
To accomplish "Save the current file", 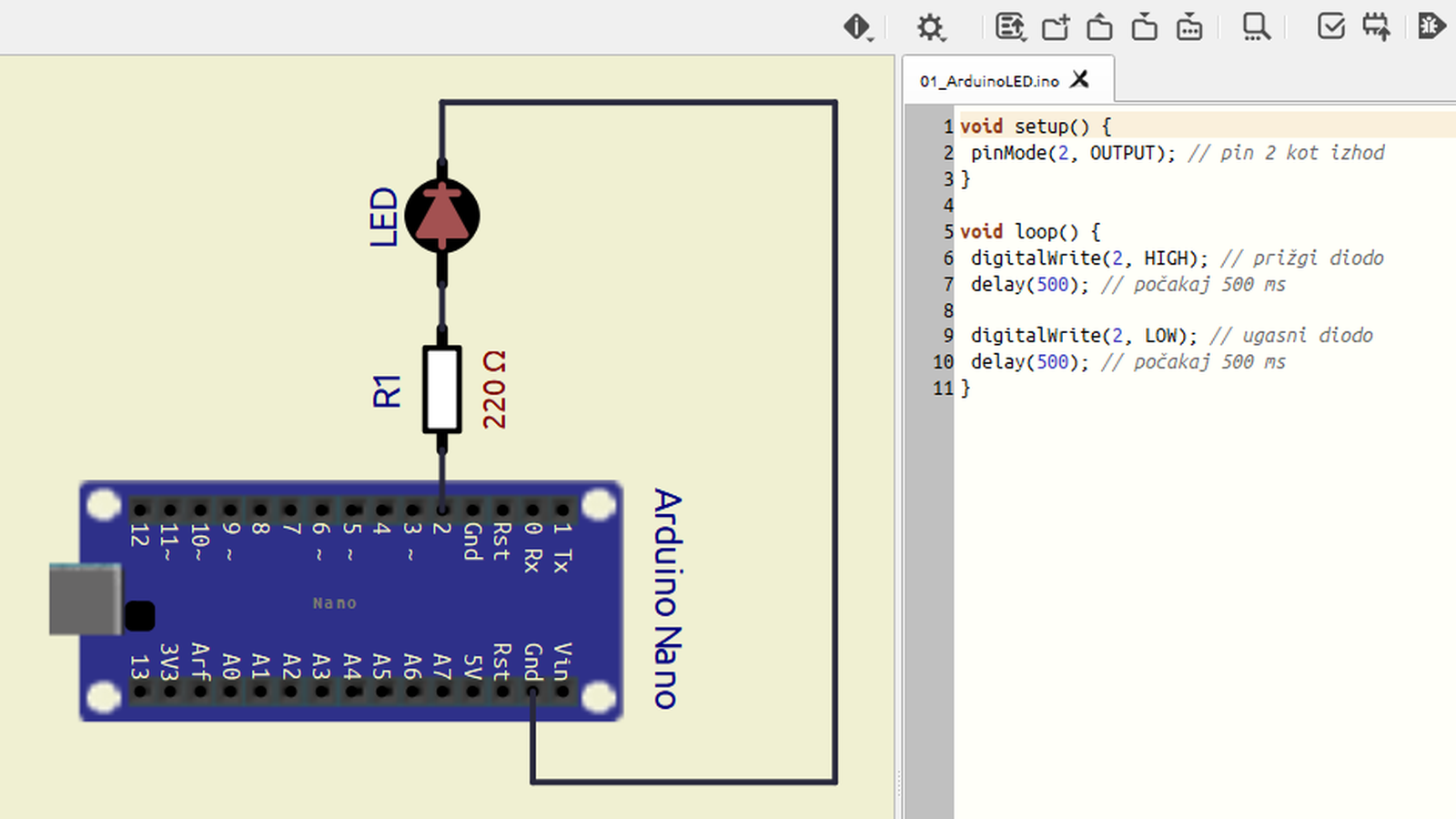I will point(1144,27).
